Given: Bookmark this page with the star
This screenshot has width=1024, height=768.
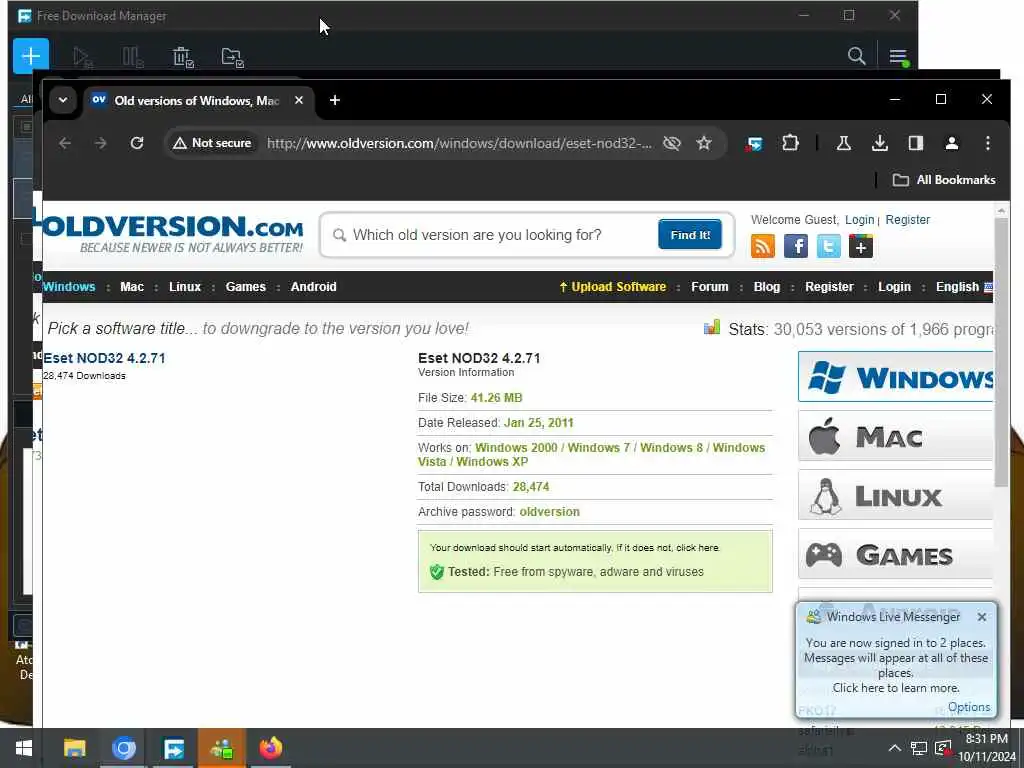Looking at the screenshot, I should tap(703, 143).
